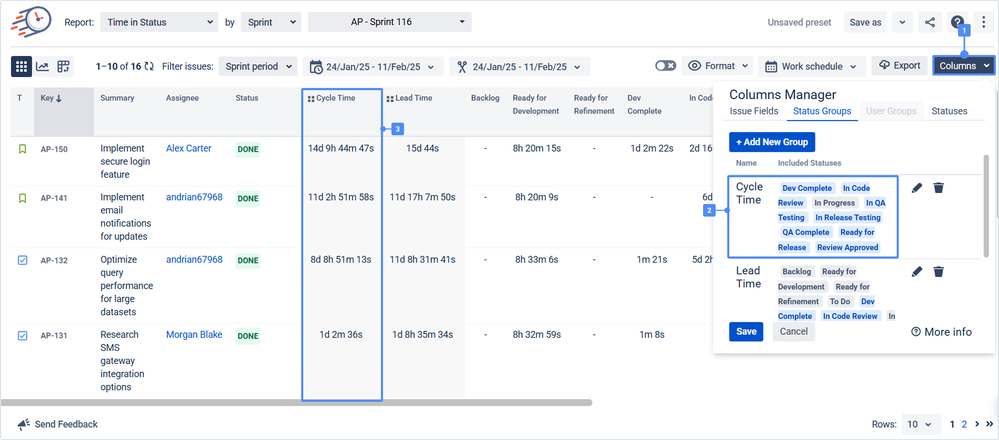Viewport: 999px width, 440px height.
Task: Click the issue type icon for AP-150
Action: (x=22, y=149)
